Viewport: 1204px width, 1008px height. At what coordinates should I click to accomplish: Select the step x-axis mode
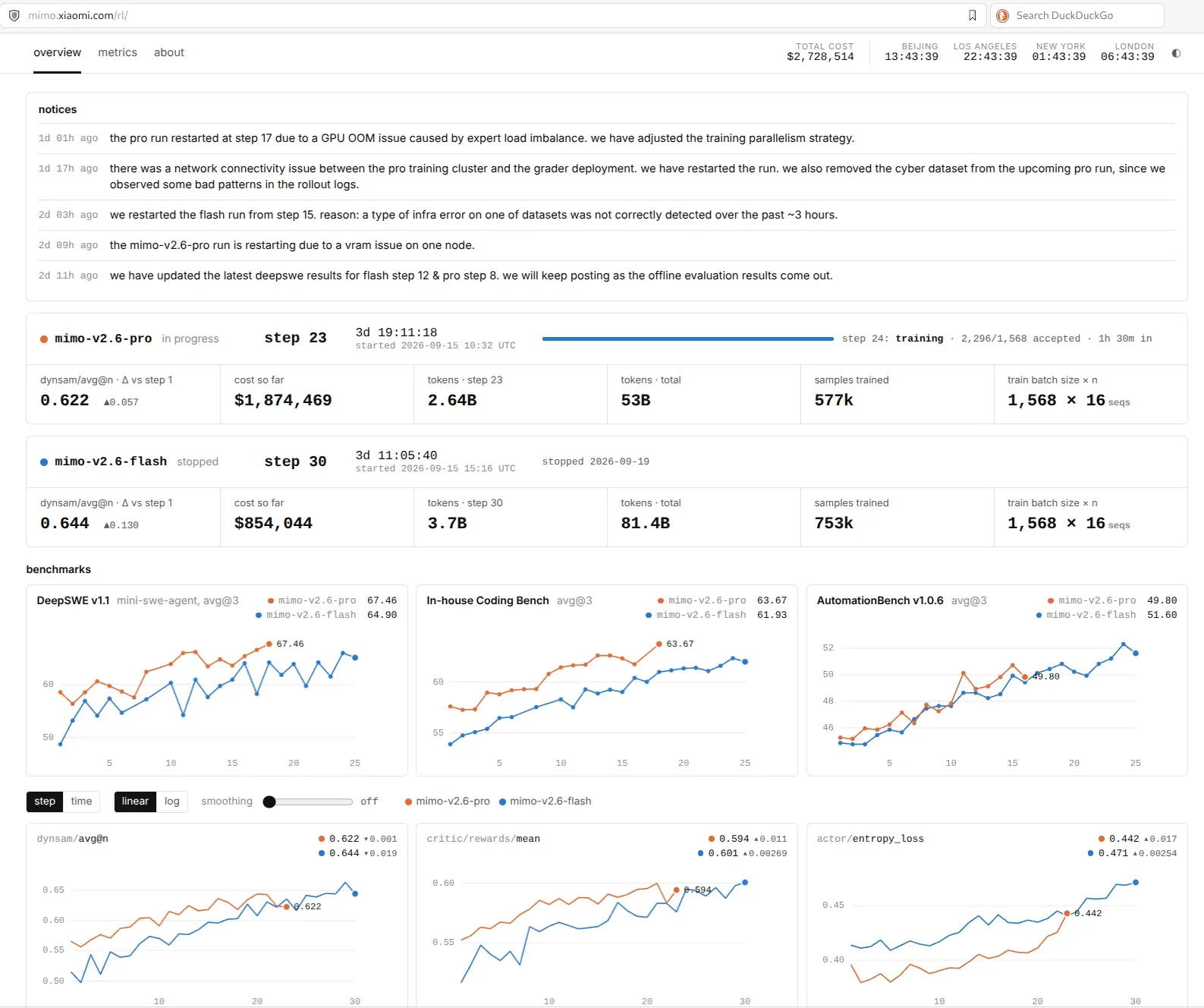[x=45, y=802]
